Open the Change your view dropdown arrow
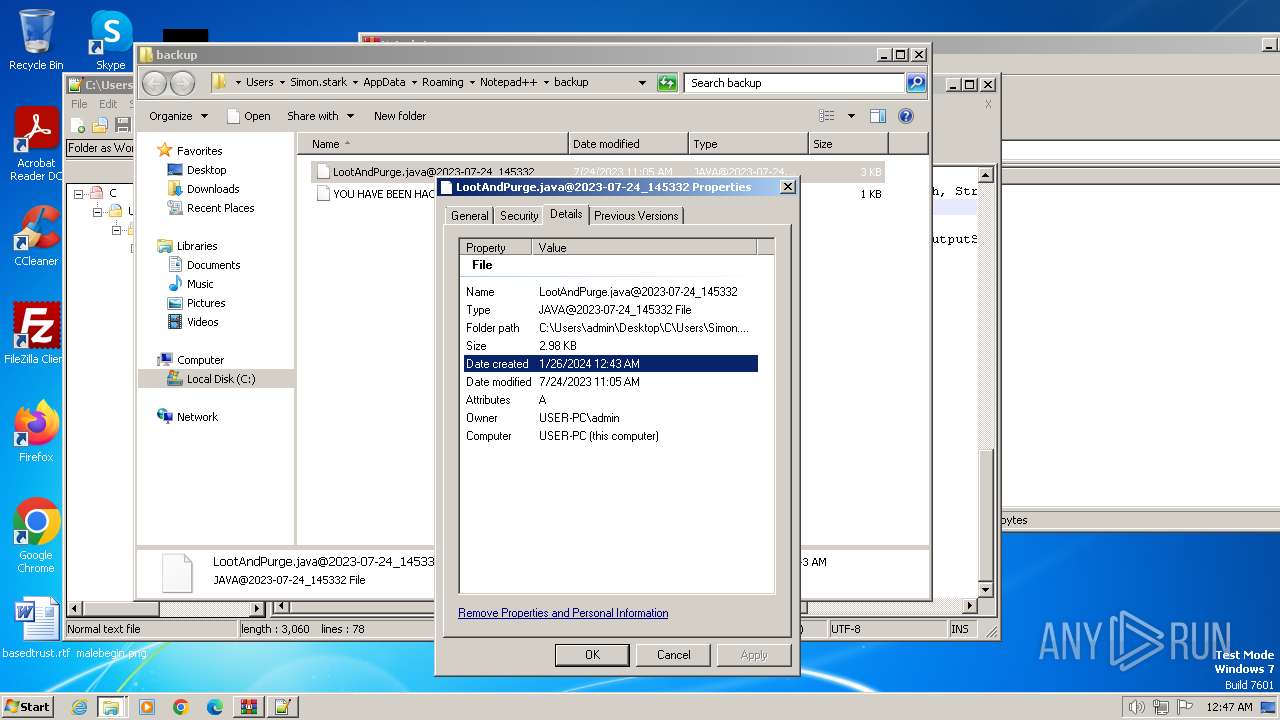This screenshot has height=720, width=1280. coord(851,116)
